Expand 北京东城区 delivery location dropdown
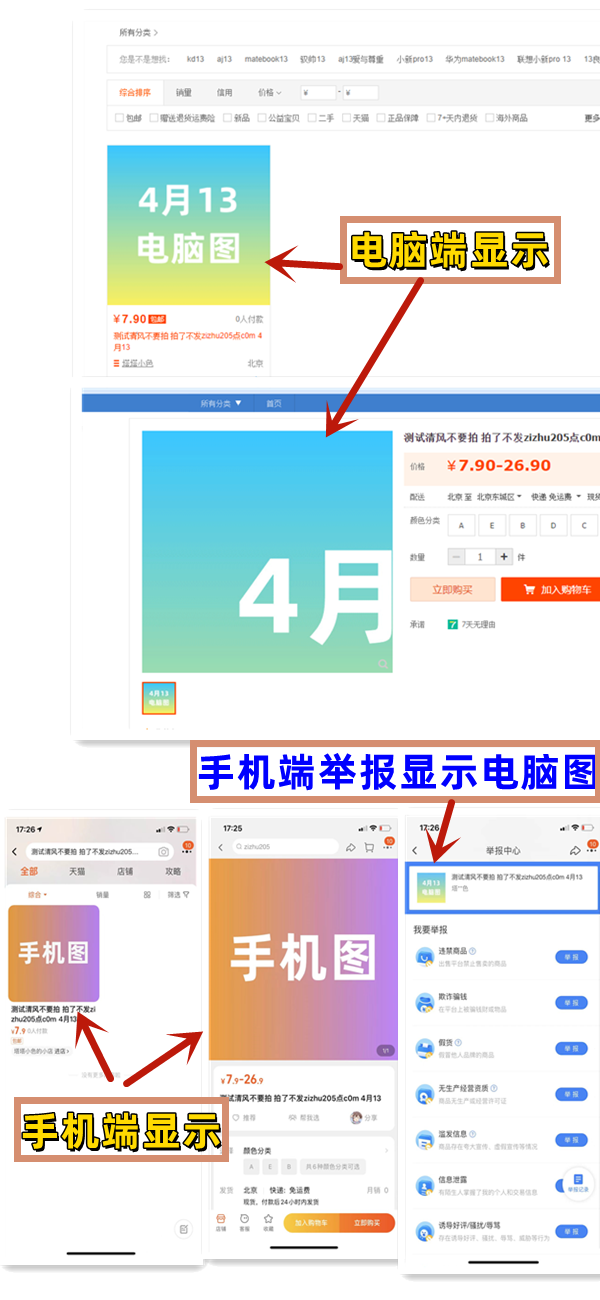 coord(499,497)
